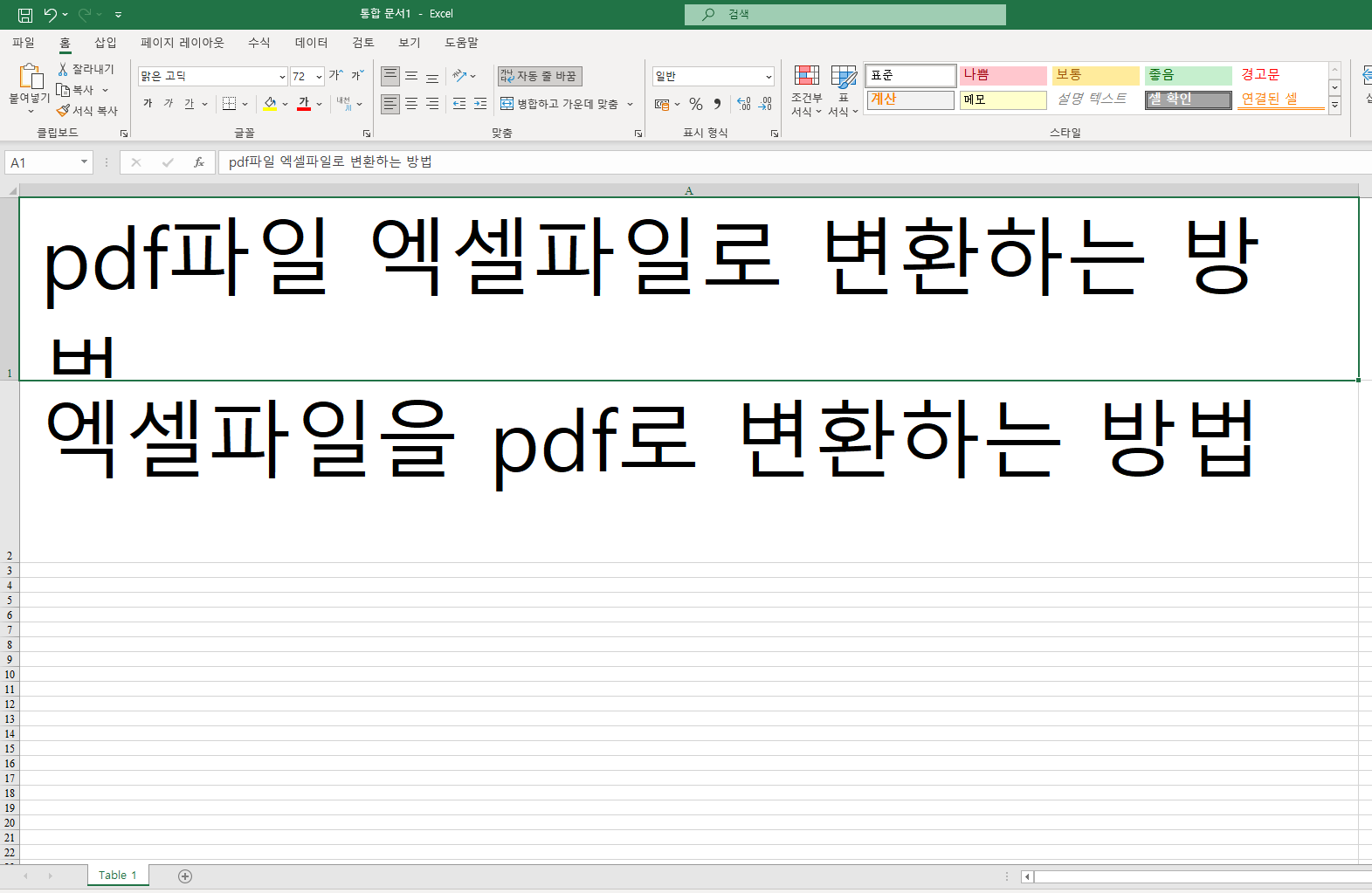Click the cancel X icon in formula bar
1372x893 pixels.
[136, 162]
